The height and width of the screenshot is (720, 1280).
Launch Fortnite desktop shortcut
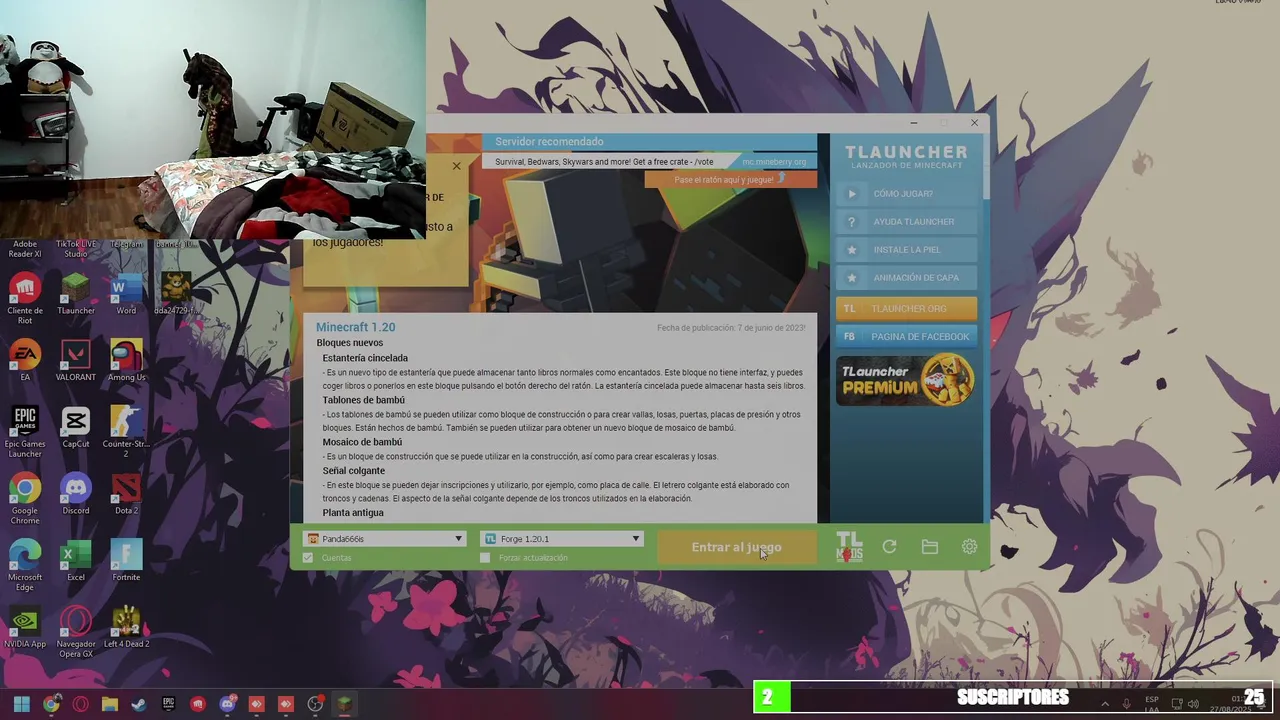pyautogui.click(x=126, y=561)
